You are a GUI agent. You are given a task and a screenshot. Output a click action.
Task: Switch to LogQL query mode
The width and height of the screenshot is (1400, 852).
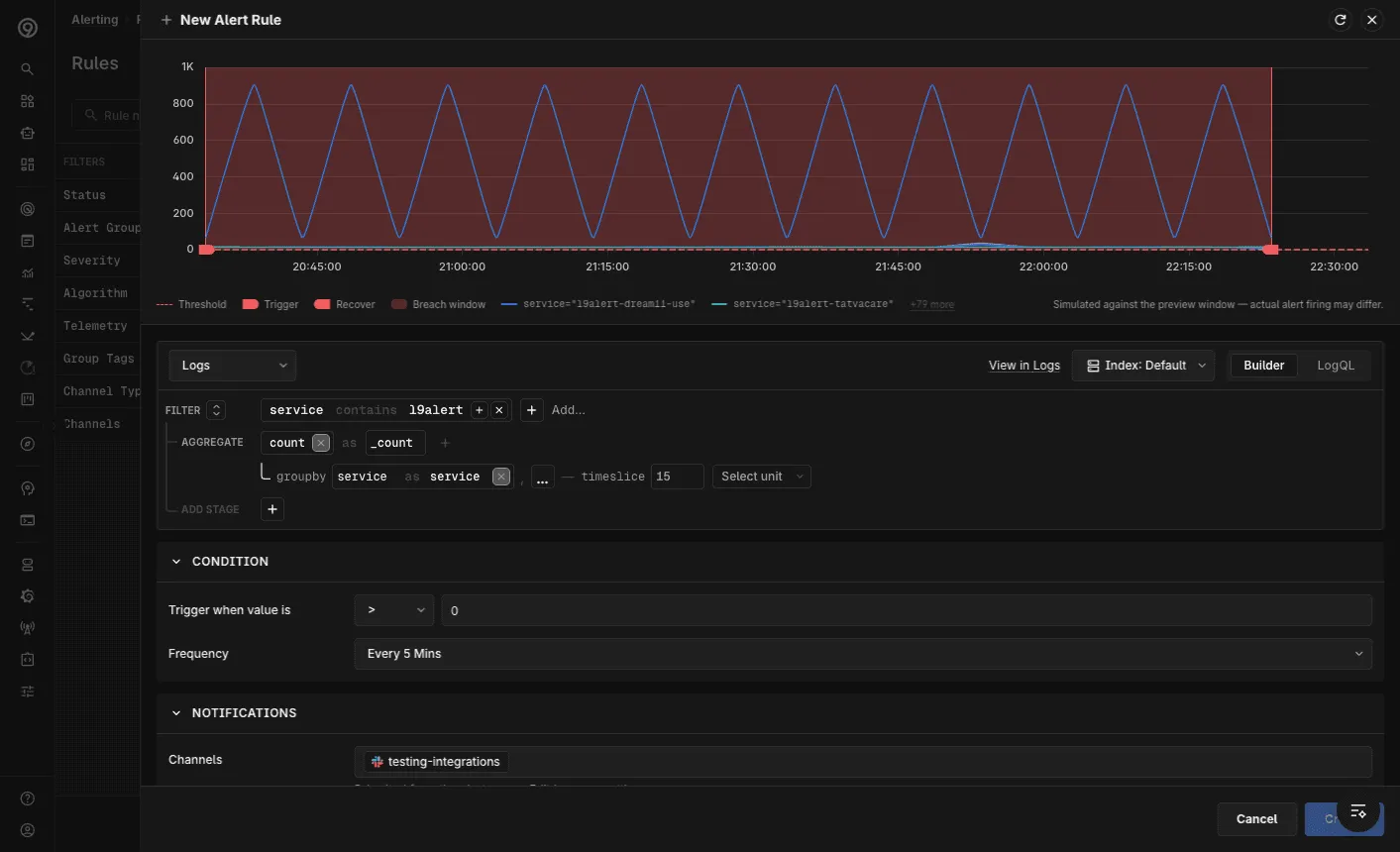point(1336,366)
